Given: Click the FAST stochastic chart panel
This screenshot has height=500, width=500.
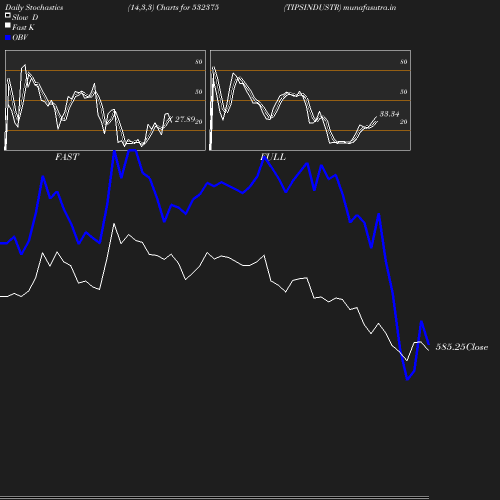Looking at the screenshot, I should [x=105, y=100].
